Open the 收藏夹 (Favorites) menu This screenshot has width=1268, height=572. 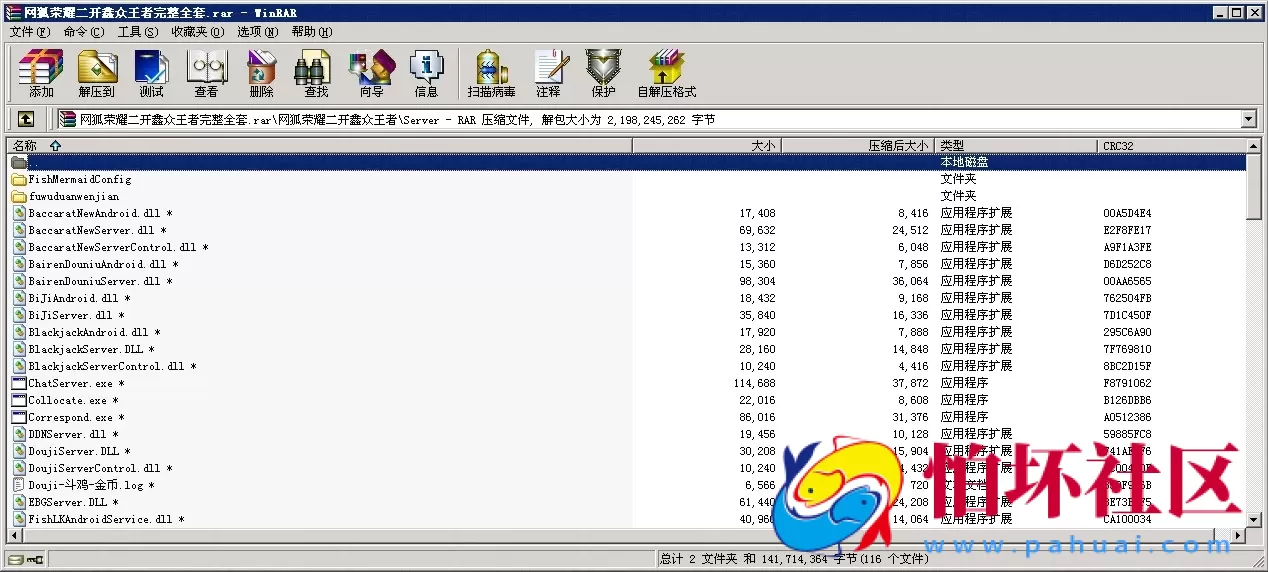(x=198, y=32)
